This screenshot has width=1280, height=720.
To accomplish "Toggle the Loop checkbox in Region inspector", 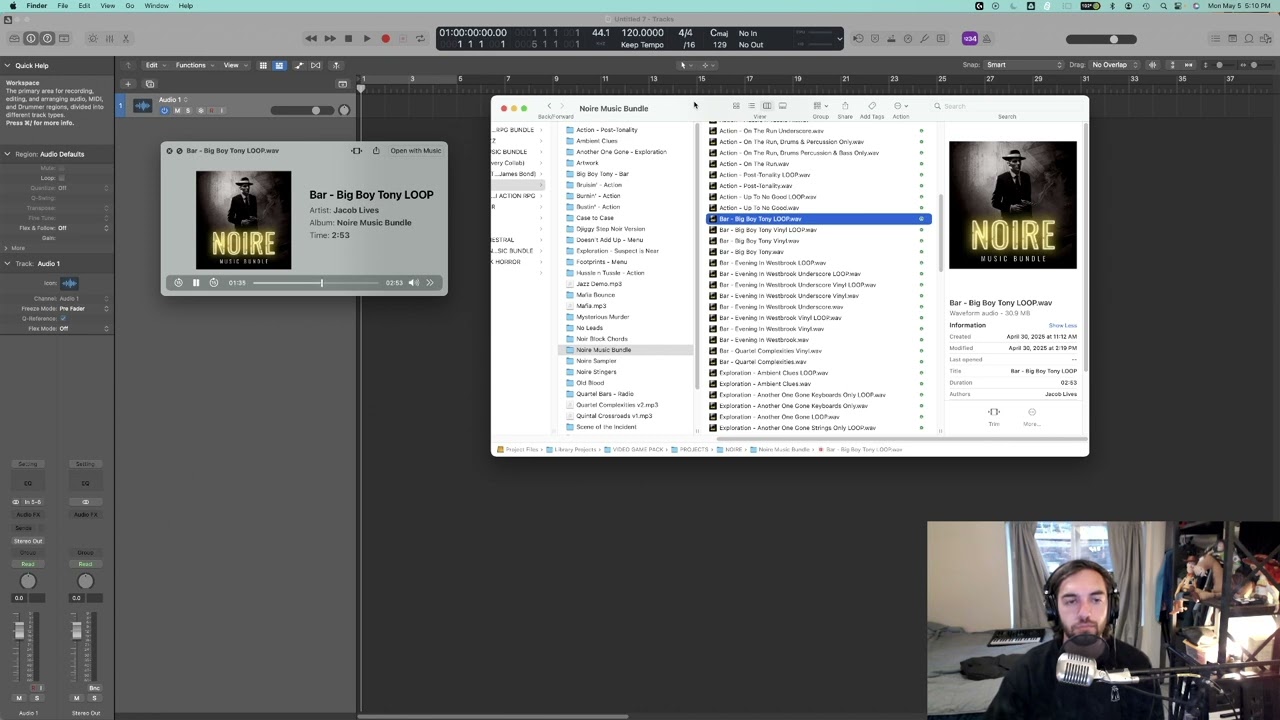I will click(x=62, y=178).
